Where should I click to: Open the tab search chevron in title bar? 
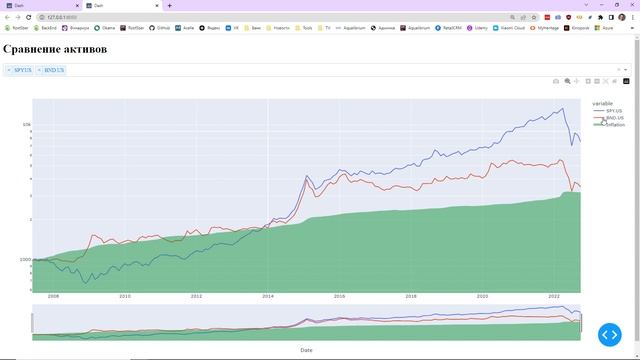(586, 5)
